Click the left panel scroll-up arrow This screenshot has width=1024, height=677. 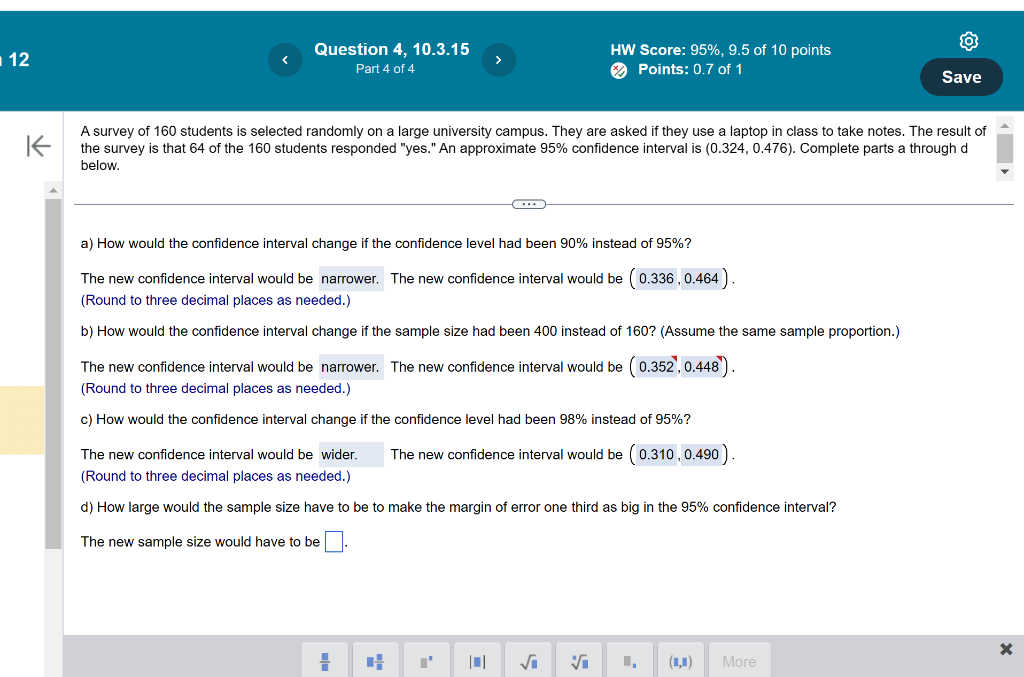tap(54, 191)
